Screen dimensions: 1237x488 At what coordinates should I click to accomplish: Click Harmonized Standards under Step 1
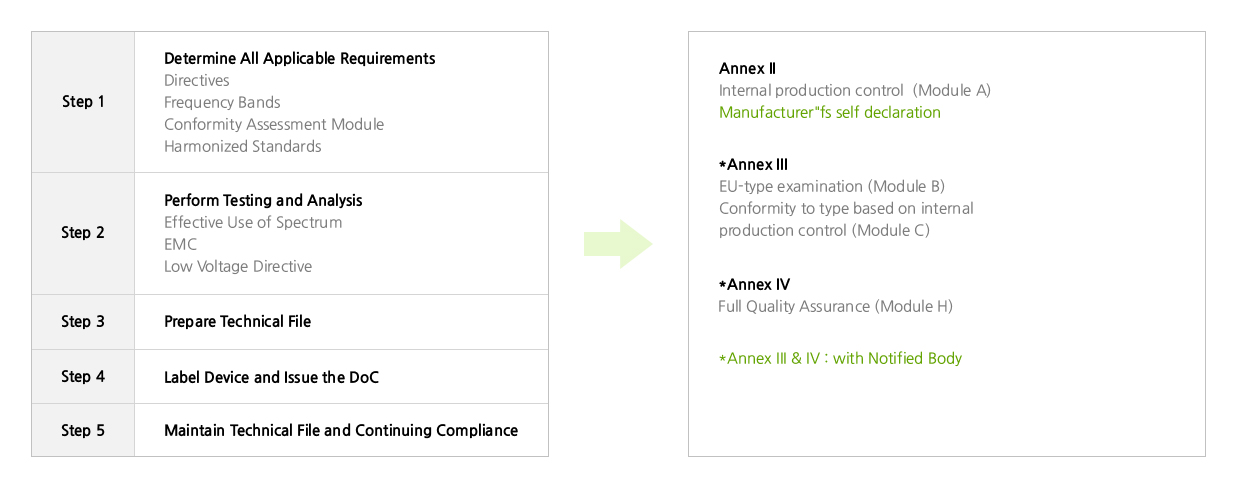[242, 147]
